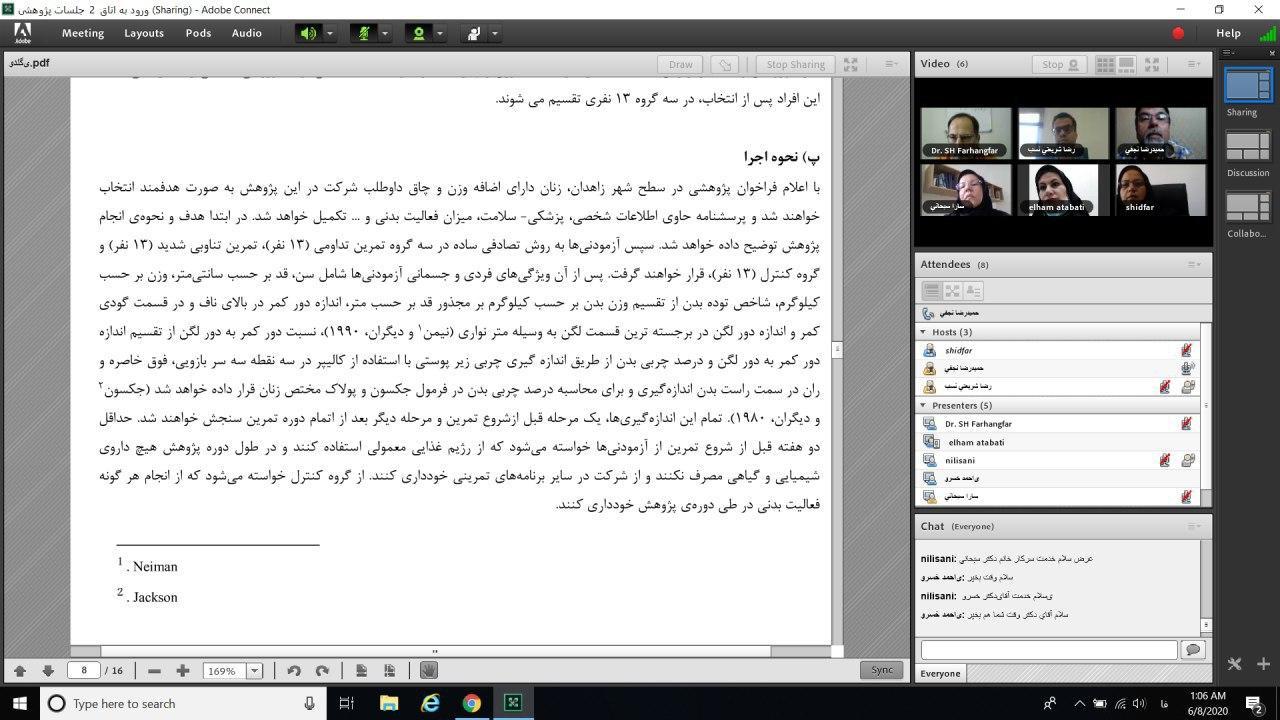Toggle the speaker audio icon
Viewport: 1280px width, 720px height.
(308, 33)
